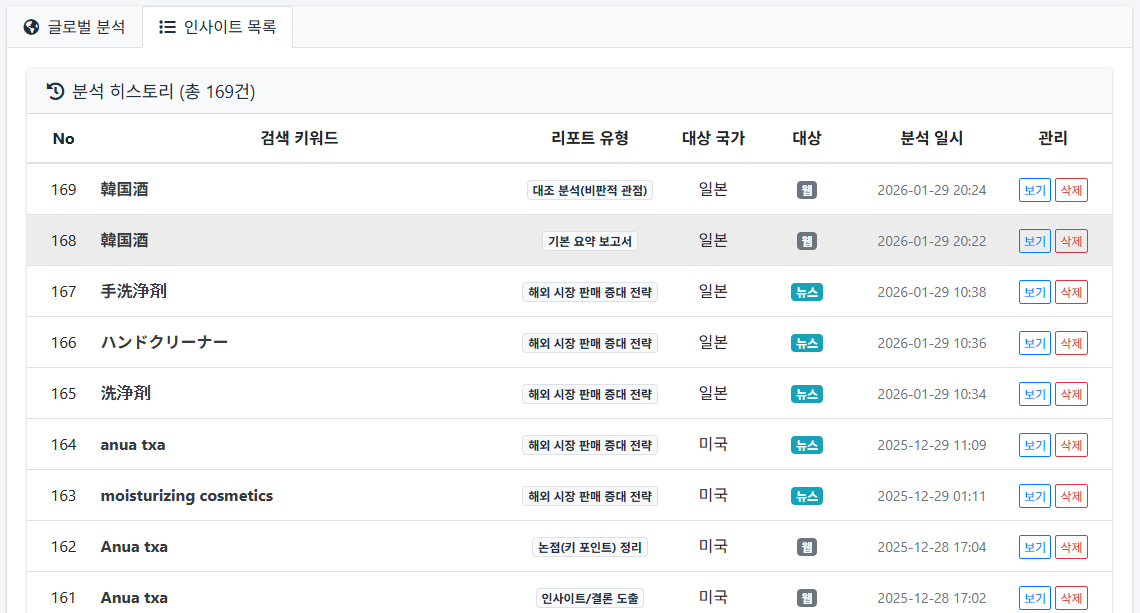This screenshot has height=613, width=1140.
Task: View the 手洗浄剤 report via 보기
Action: pyautogui.click(x=1035, y=292)
